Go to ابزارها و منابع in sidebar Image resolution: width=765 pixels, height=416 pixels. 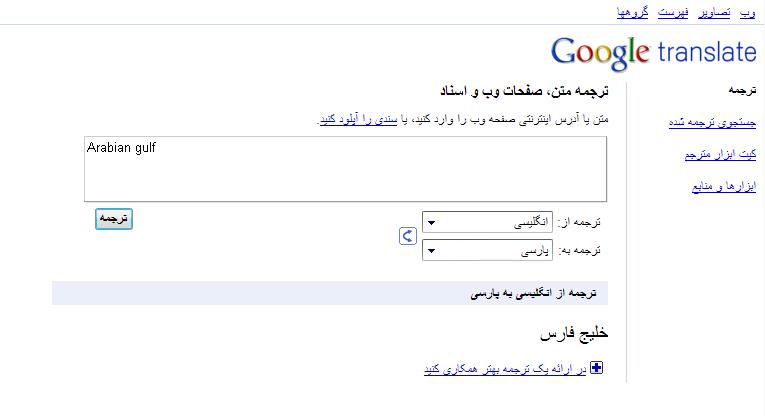pos(723,186)
